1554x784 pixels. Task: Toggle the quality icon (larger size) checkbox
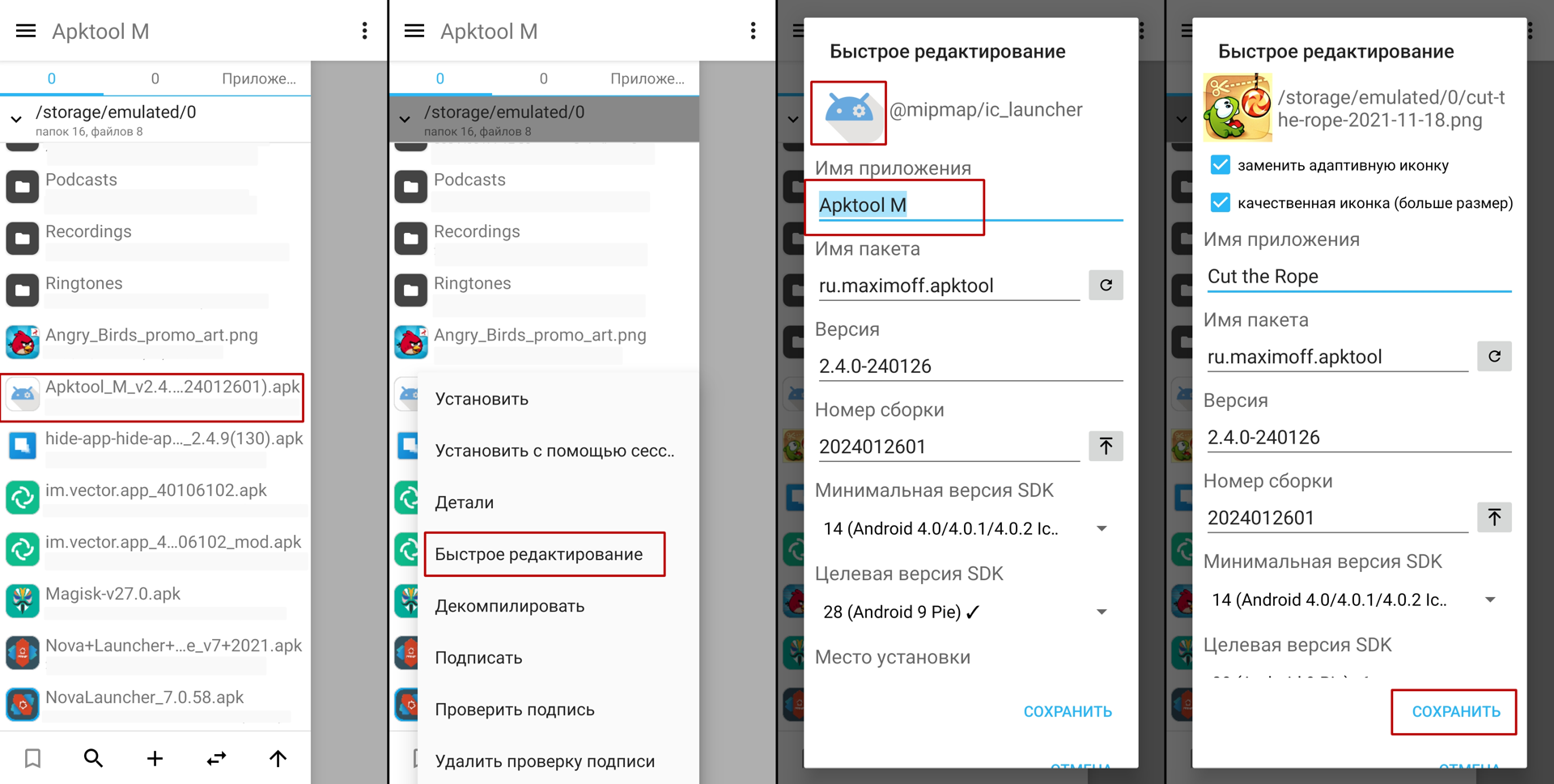(1220, 202)
